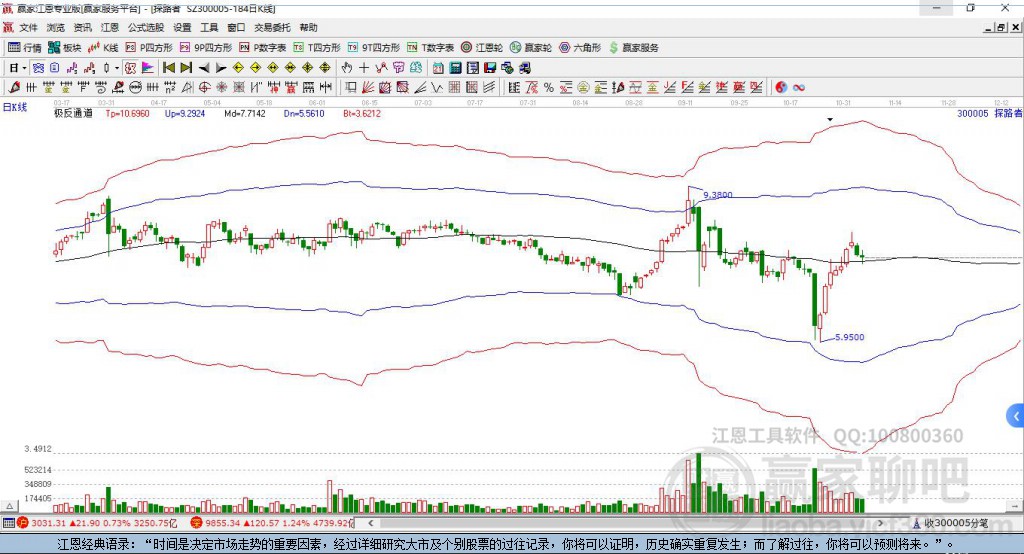Click horizontal scrollbar right arrow
Screen dimensions: 1024x554
coord(880,523)
